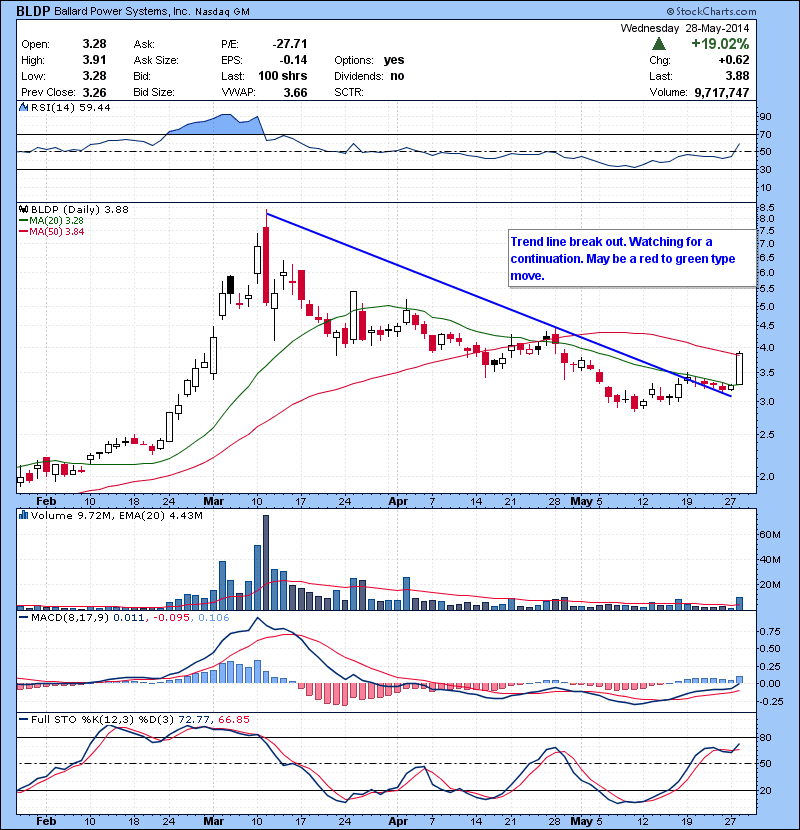Screen dimensions: 800x830
Task: Click the SCTR label
Action: (349, 92)
